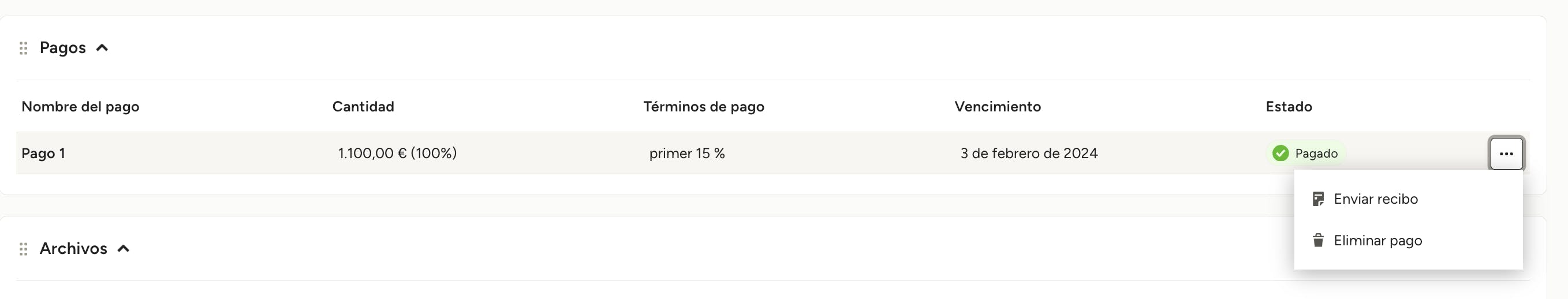Click the Vencimiento column header
Viewport: 1568px width, 299px height.
tap(997, 107)
